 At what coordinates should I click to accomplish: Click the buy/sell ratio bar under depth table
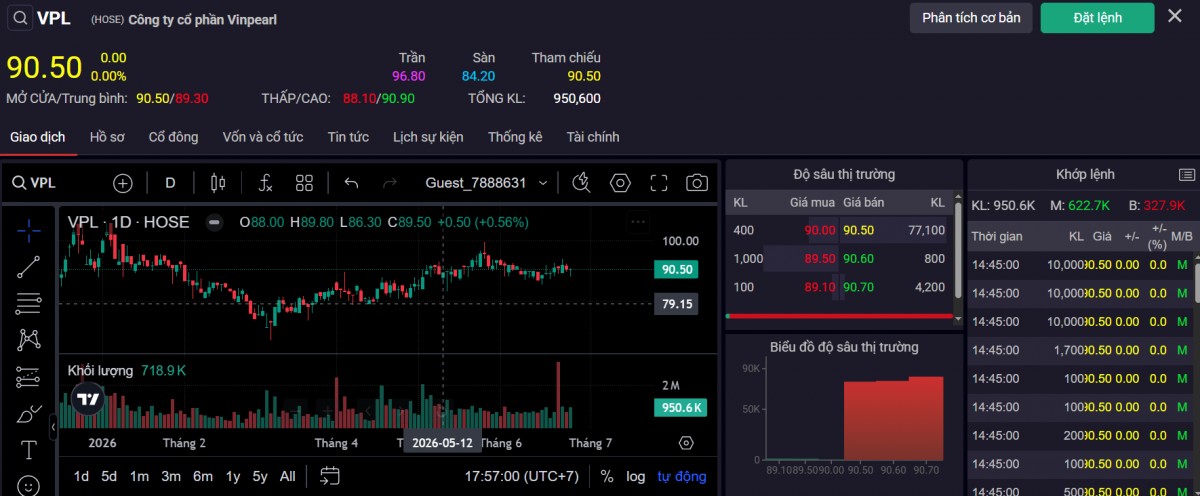840,316
